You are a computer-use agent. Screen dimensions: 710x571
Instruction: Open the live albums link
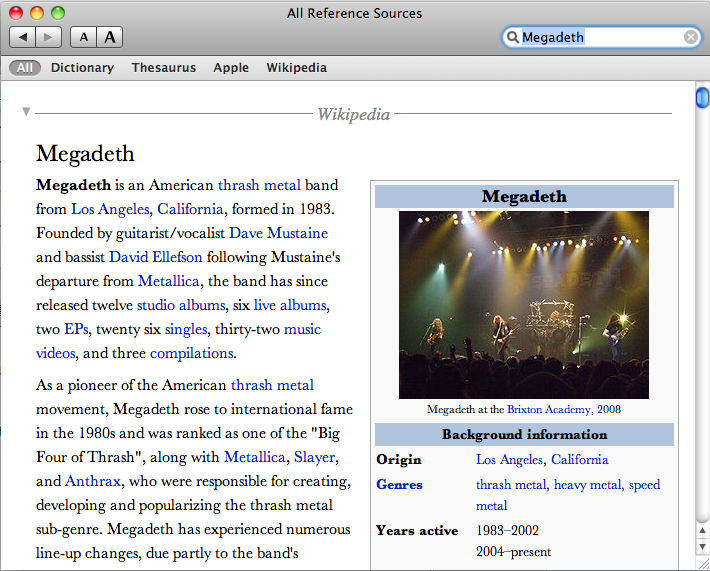click(290, 305)
